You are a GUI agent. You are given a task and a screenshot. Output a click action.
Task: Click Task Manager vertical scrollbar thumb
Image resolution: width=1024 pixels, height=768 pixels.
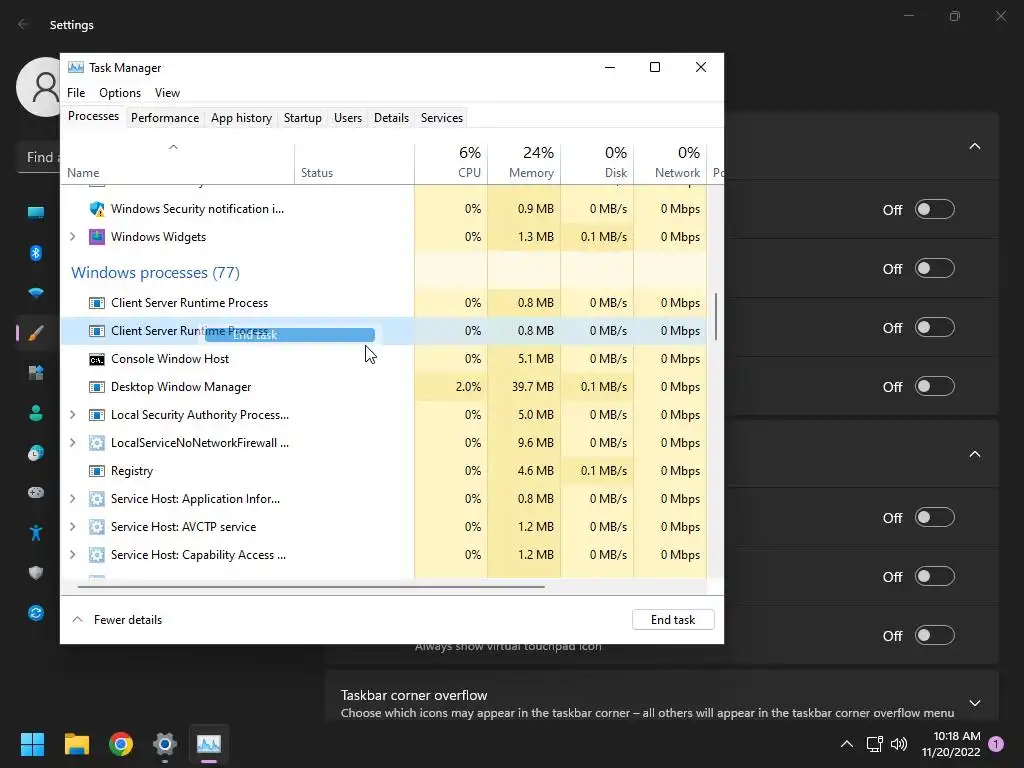click(716, 317)
